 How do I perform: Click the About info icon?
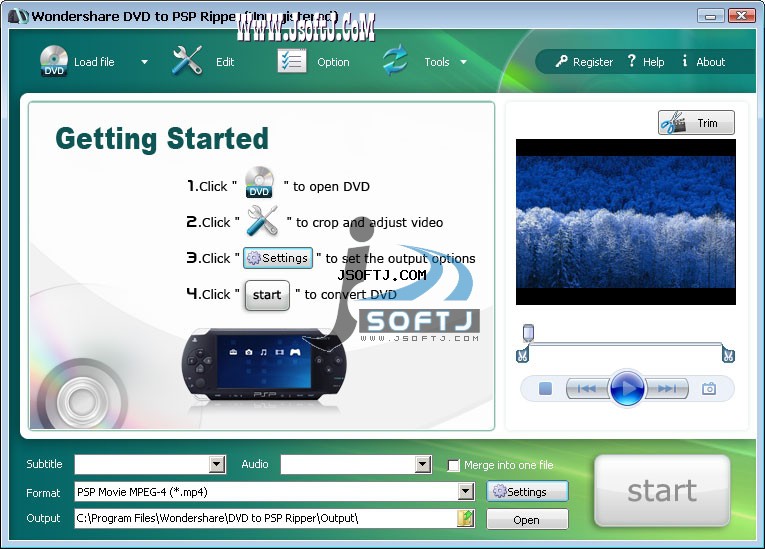[685, 61]
